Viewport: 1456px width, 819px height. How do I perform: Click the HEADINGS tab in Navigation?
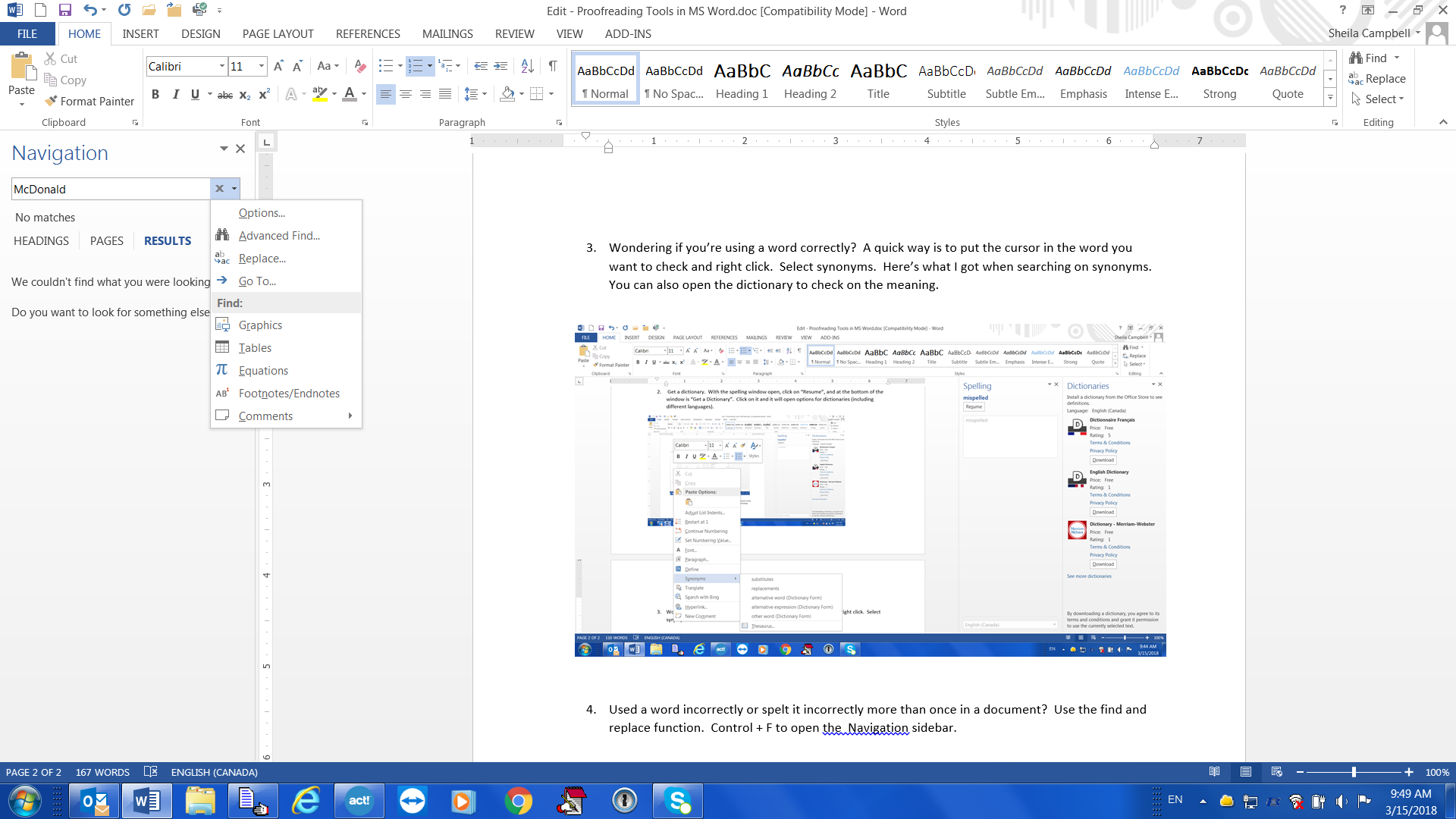click(x=40, y=240)
